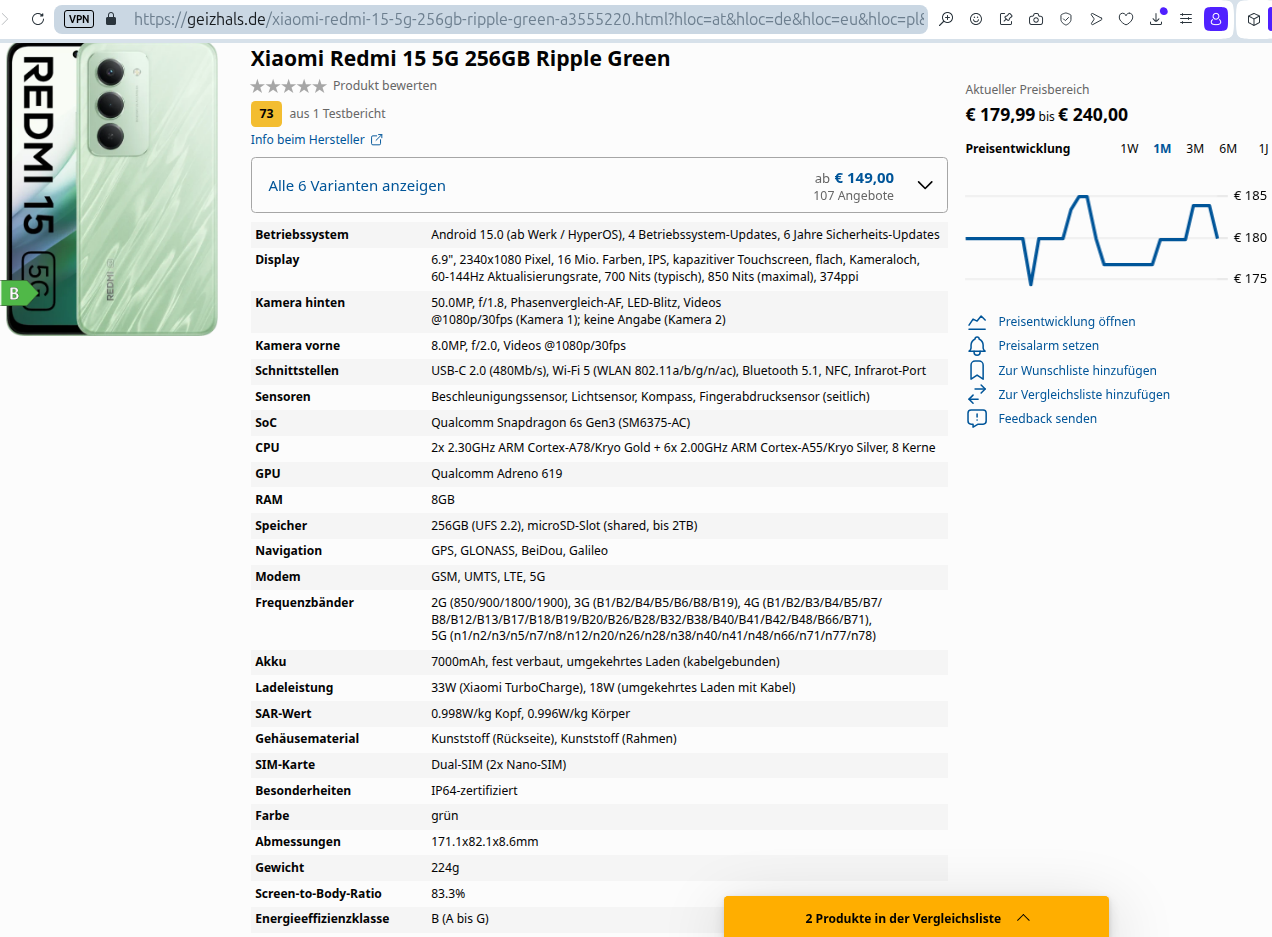The width and height of the screenshot is (1272, 937).
Task: Click the '€ 240,00' highest price
Action: pos(1093,115)
